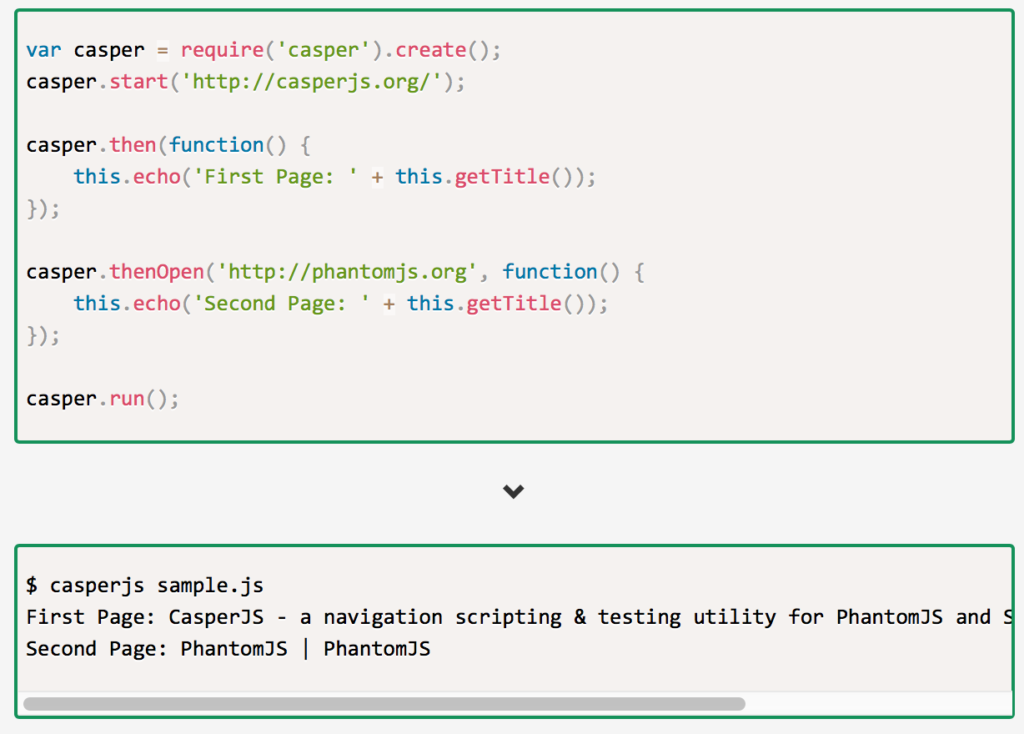1024x734 pixels.
Task: Click the text "casper.then(function() {"
Action: [x=168, y=145]
